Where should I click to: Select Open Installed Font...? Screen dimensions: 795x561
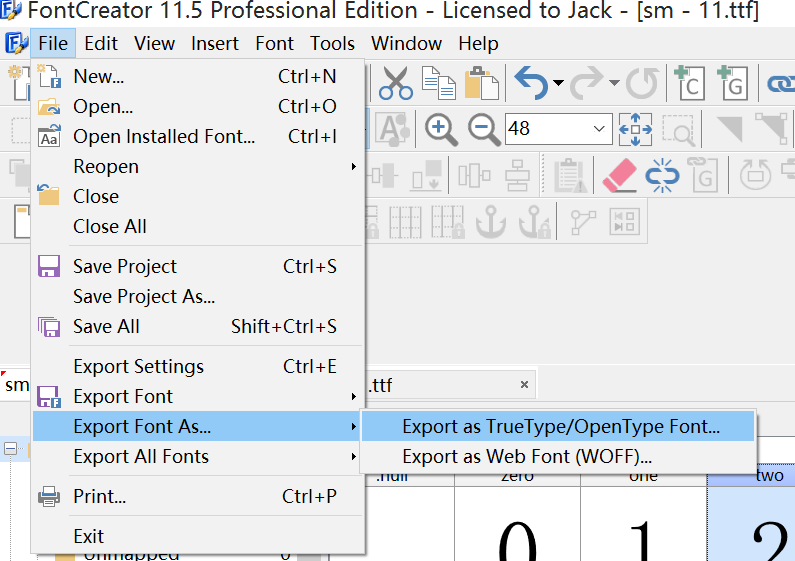point(198,136)
